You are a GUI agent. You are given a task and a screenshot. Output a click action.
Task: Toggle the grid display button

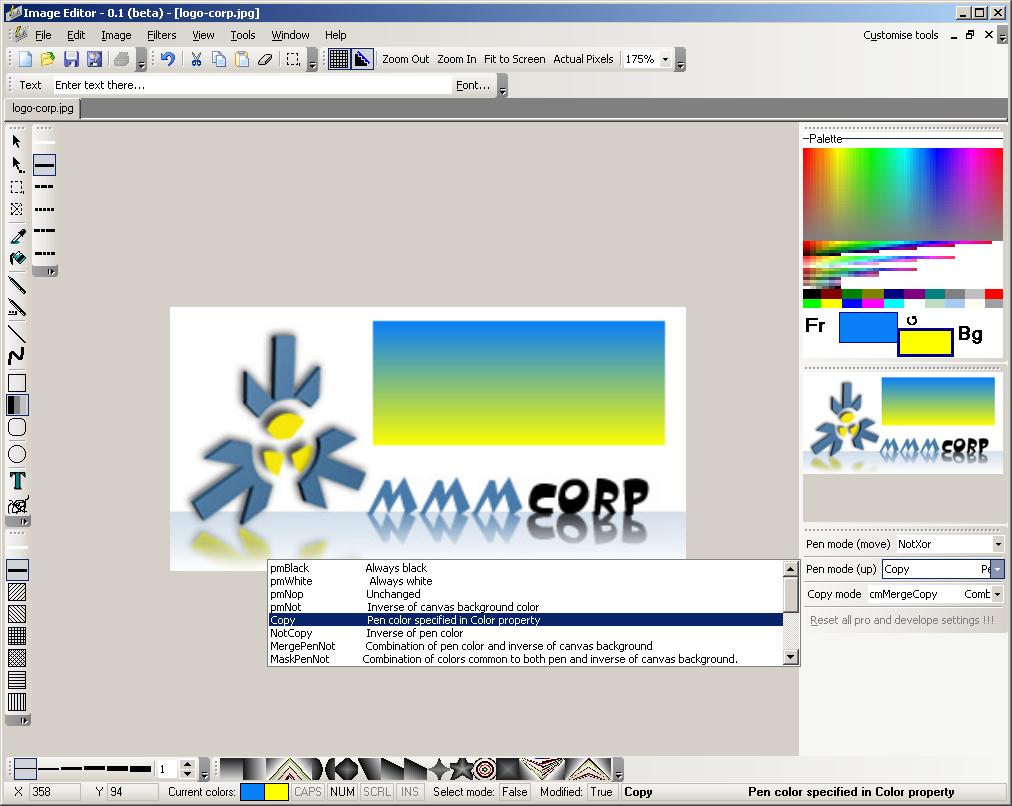pos(339,59)
